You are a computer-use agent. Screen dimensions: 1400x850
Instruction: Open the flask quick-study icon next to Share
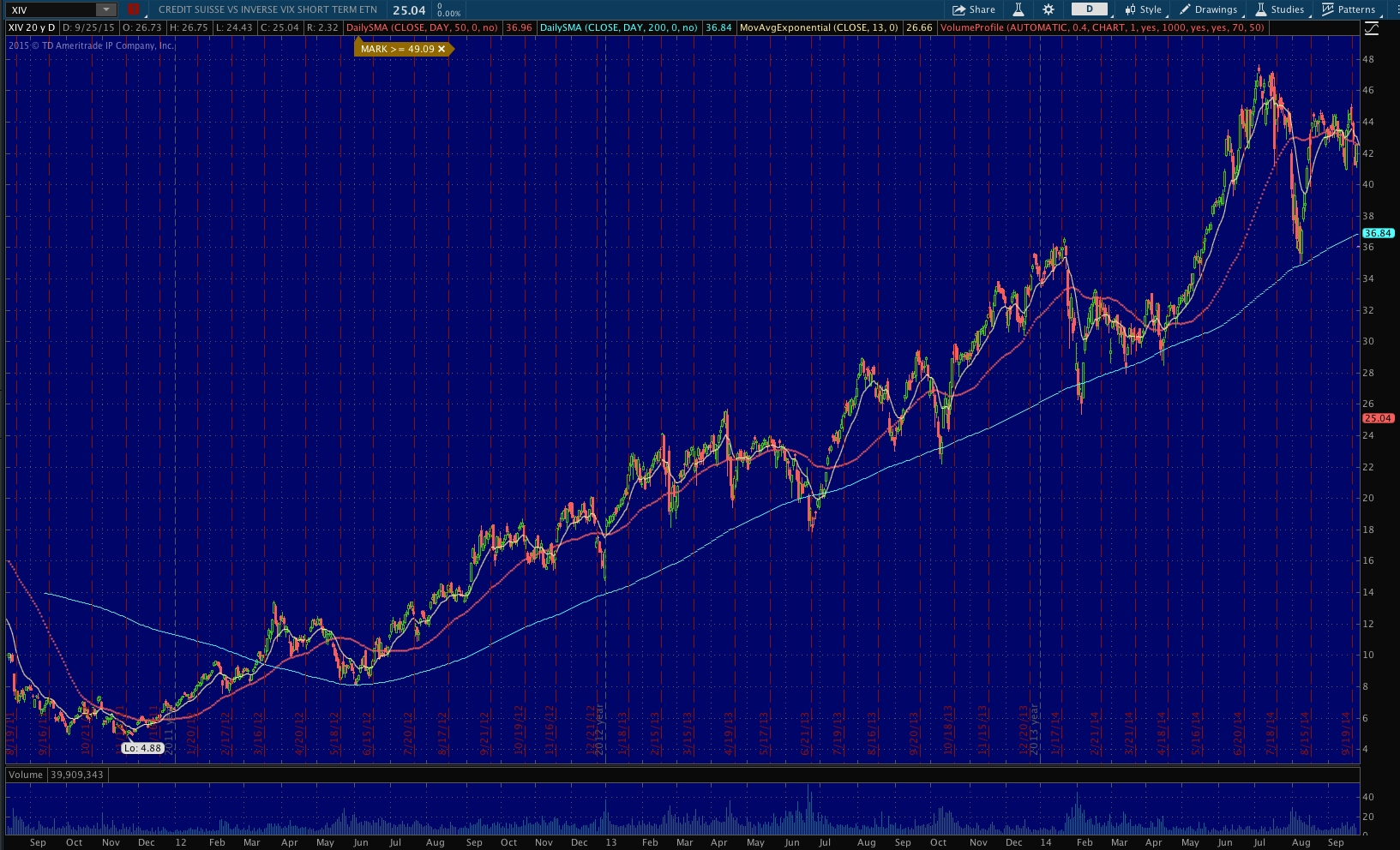coord(1018,9)
